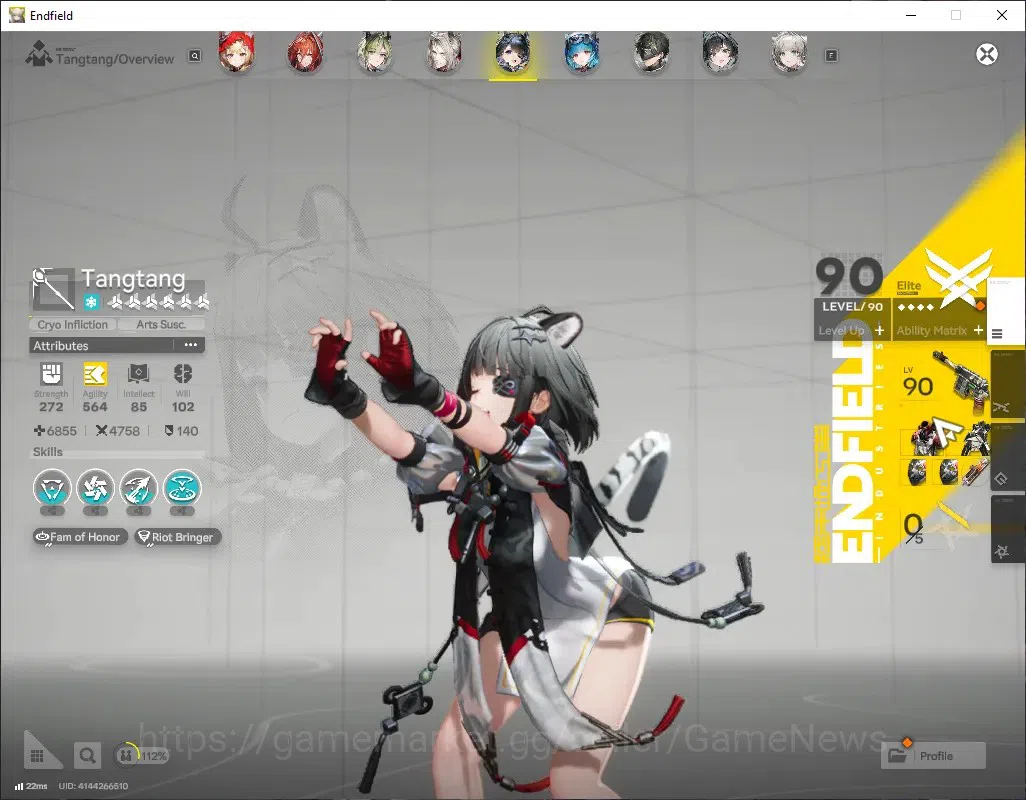The image size is (1026, 800).
Task: Click the Strength fist icon
Action: [51, 374]
